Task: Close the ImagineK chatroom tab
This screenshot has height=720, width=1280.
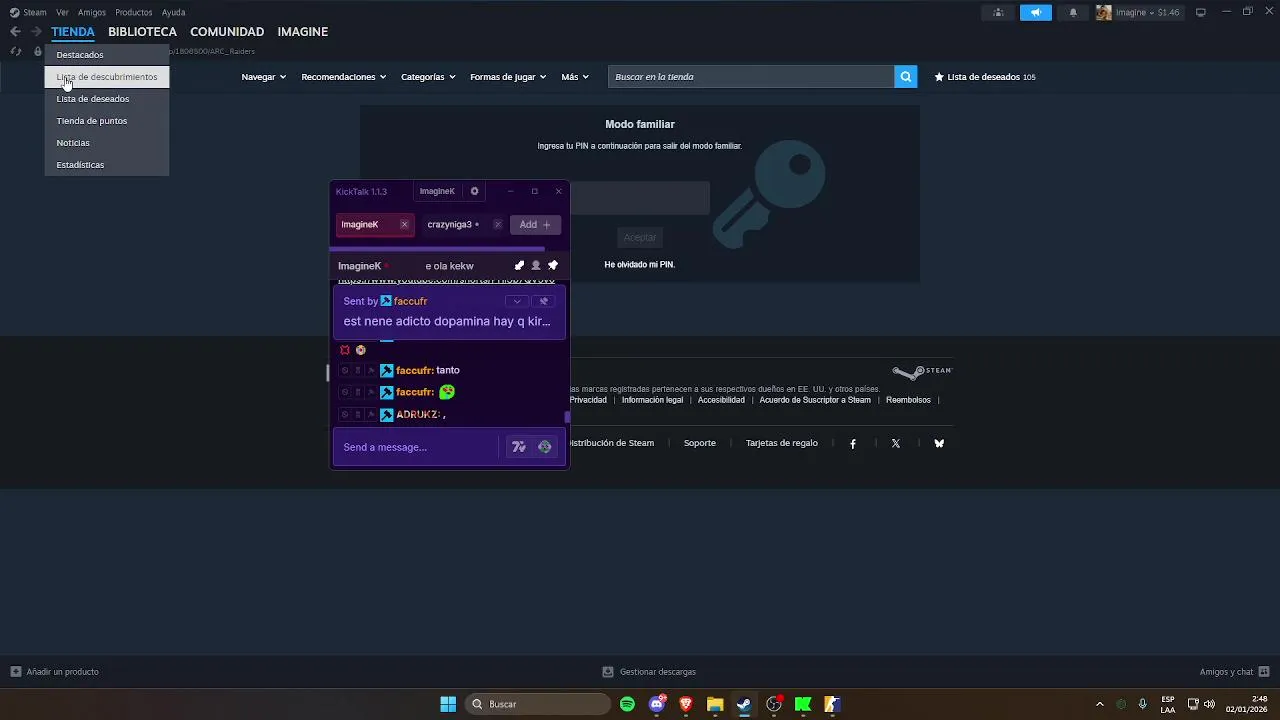Action: coord(404,225)
